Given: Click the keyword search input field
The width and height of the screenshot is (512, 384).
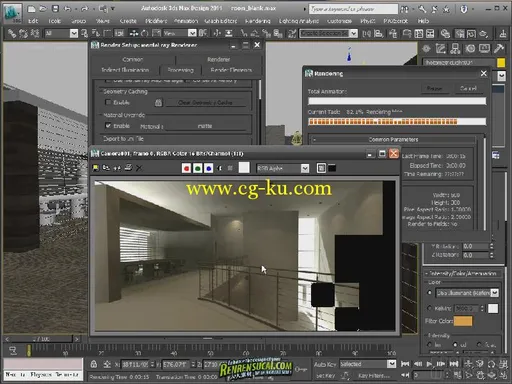Looking at the screenshot, I should (x=353, y=9).
